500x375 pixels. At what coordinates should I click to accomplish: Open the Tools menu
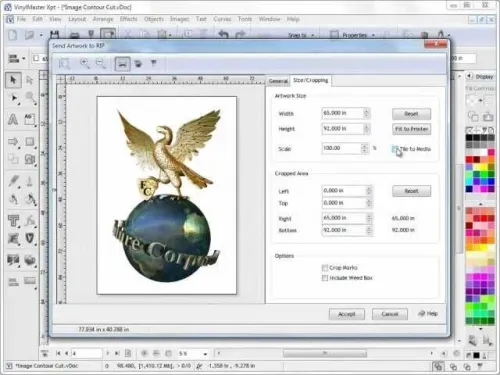point(245,19)
